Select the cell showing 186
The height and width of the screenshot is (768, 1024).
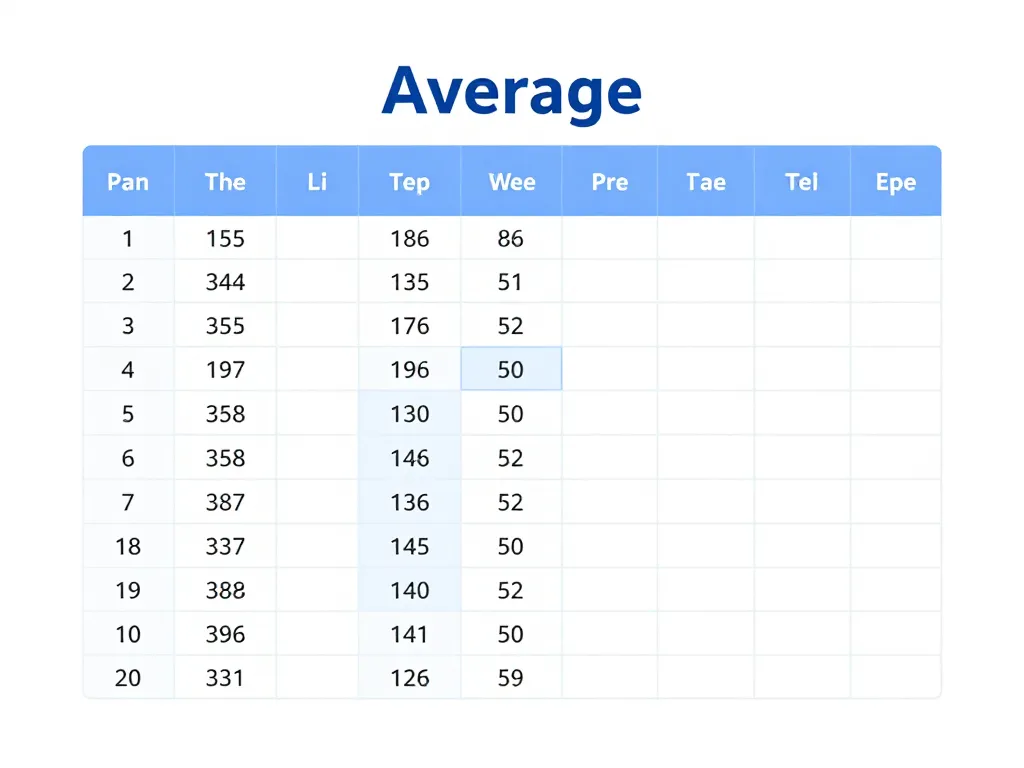tap(409, 239)
